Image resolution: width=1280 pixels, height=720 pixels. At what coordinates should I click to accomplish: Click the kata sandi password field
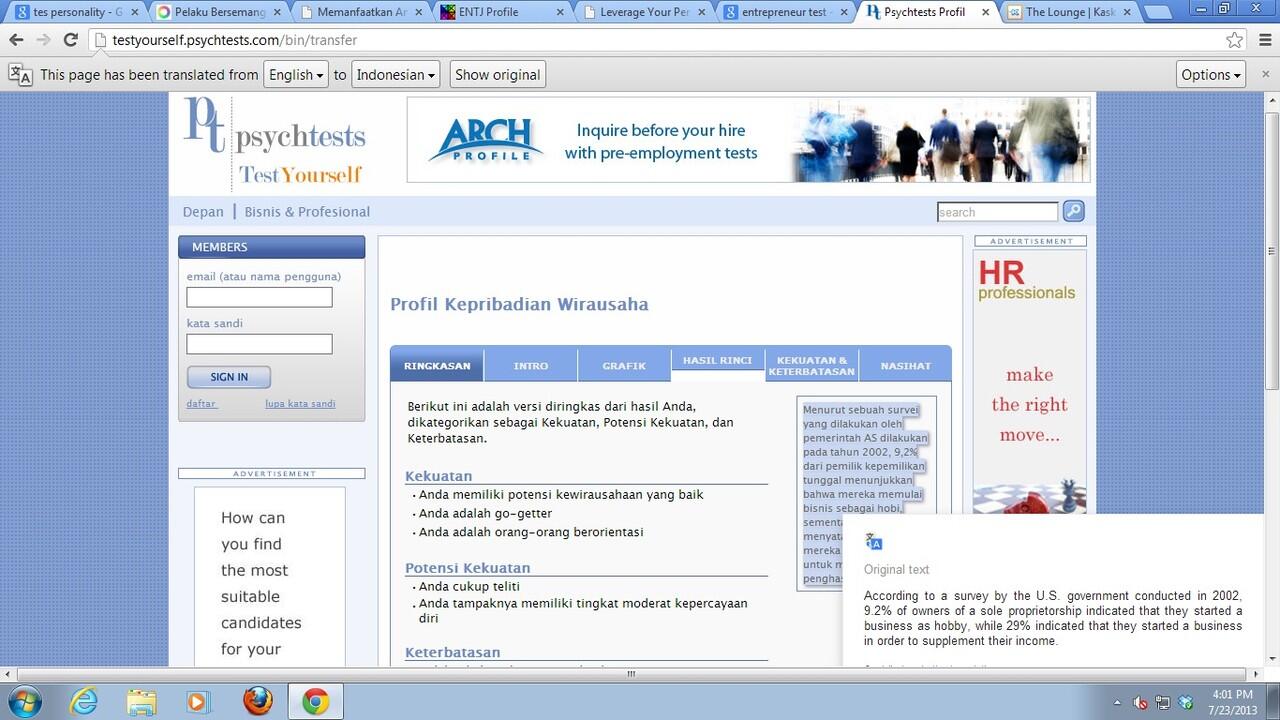coord(259,344)
